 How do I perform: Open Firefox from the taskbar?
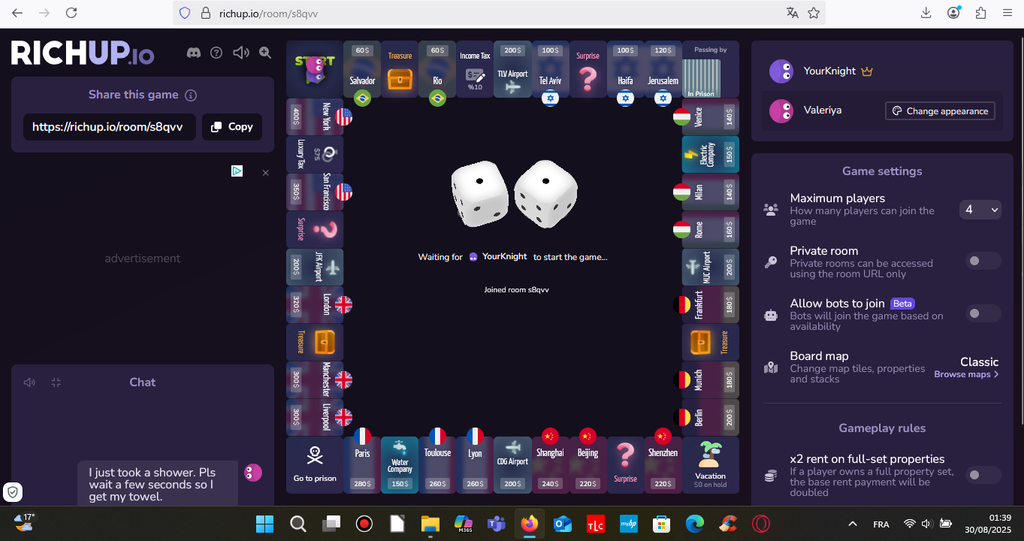529,524
